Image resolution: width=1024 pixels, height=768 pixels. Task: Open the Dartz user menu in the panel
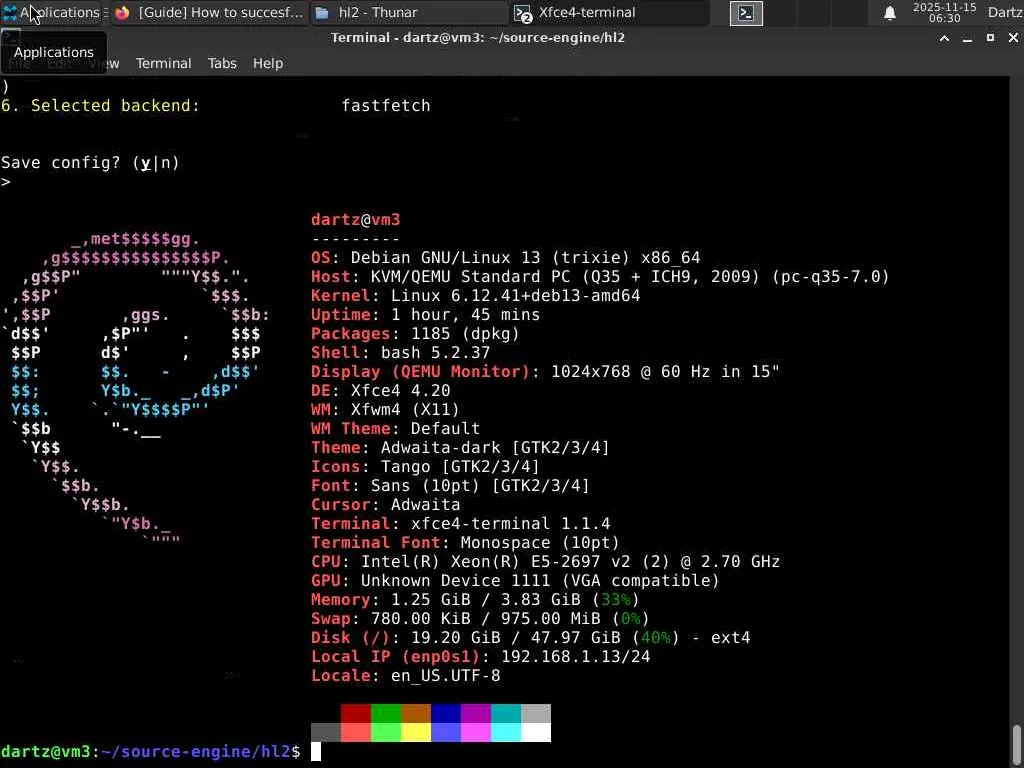point(1005,12)
